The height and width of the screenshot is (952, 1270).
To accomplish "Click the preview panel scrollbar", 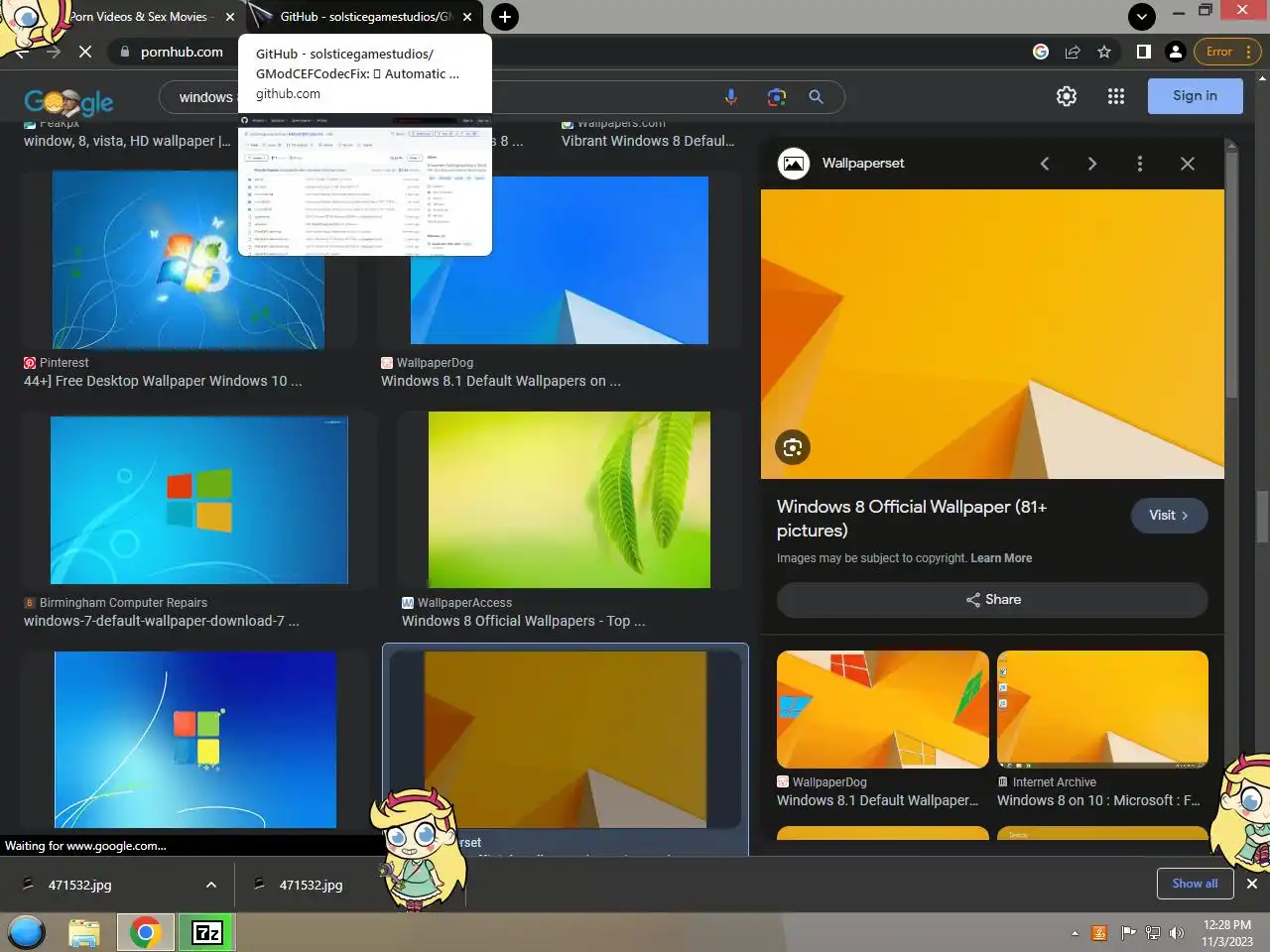I will 1231,273.
